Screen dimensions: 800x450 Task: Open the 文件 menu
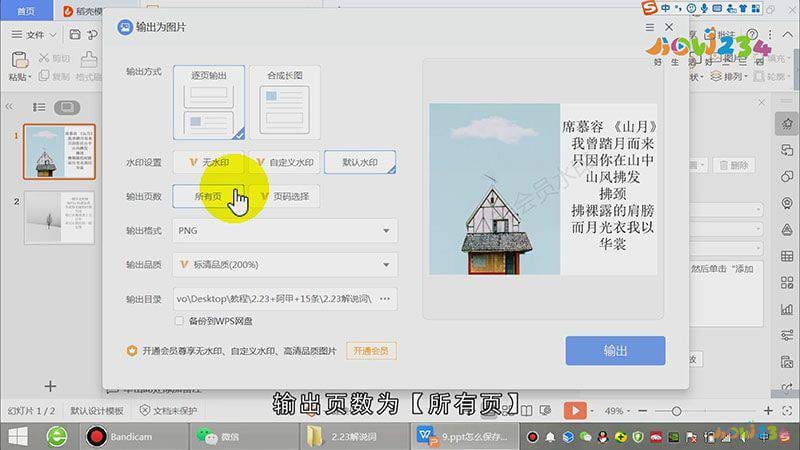click(34, 35)
